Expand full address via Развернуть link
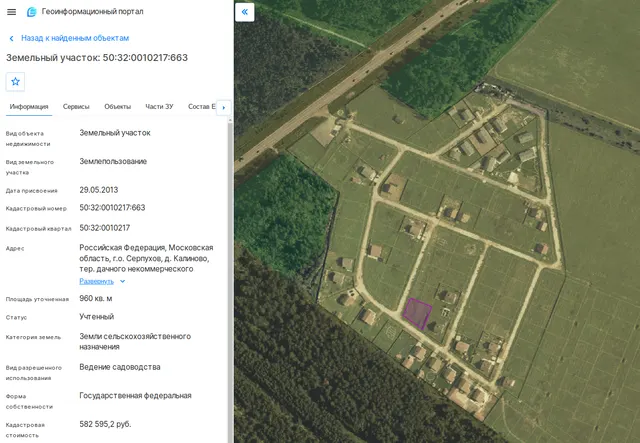 coord(96,281)
